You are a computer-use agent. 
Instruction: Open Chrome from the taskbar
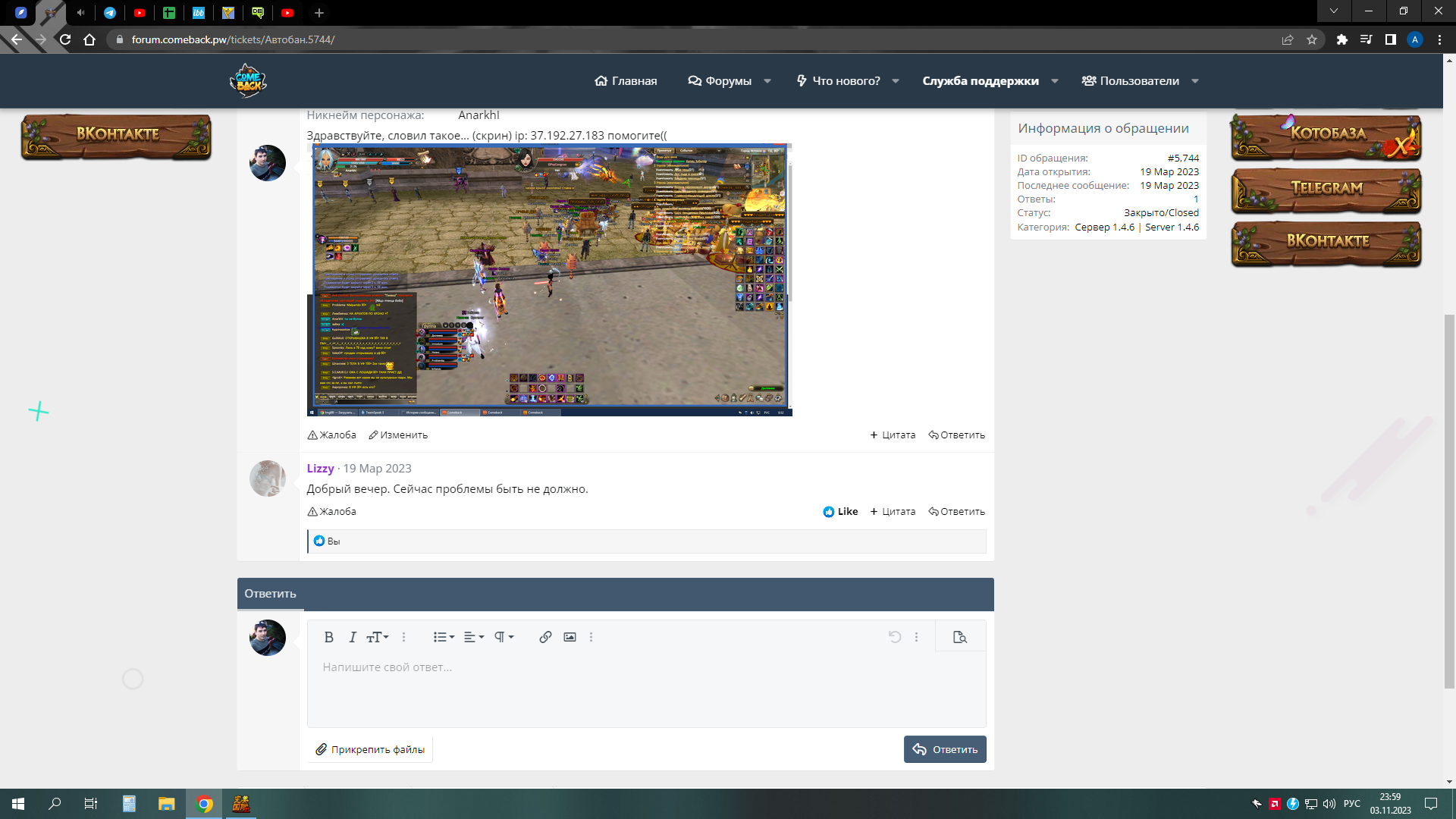click(x=204, y=804)
